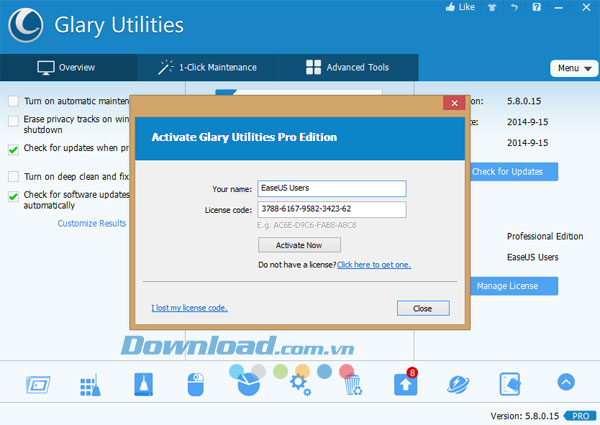The image size is (600, 425).
Task: Uncheck Check for software updates automatically
Action: pos(13,197)
